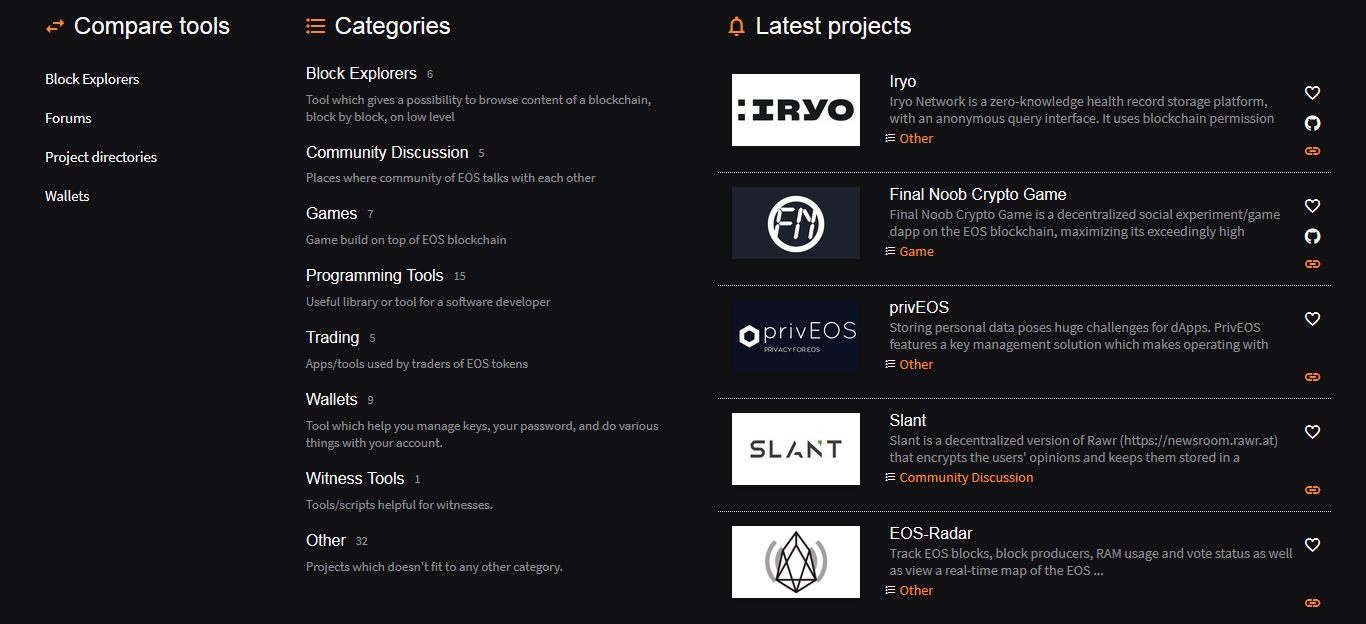Open the Slant project title
1366x624 pixels.
click(x=908, y=421)
